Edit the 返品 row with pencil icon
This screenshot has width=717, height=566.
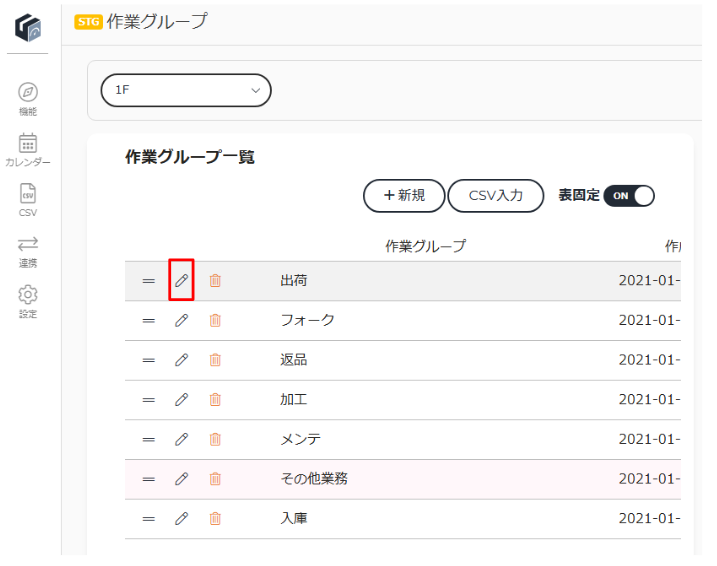click(x=182, y=360)
